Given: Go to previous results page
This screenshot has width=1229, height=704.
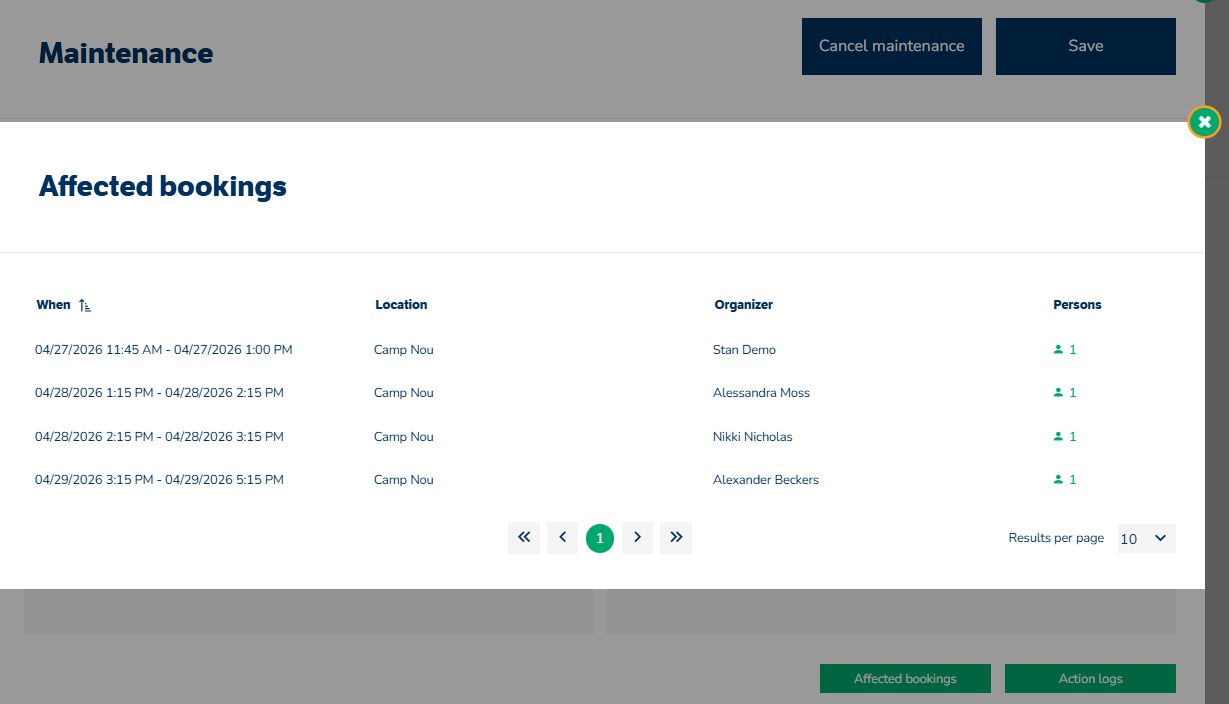Looking at the screenshot, I should (x=562, y=538).
